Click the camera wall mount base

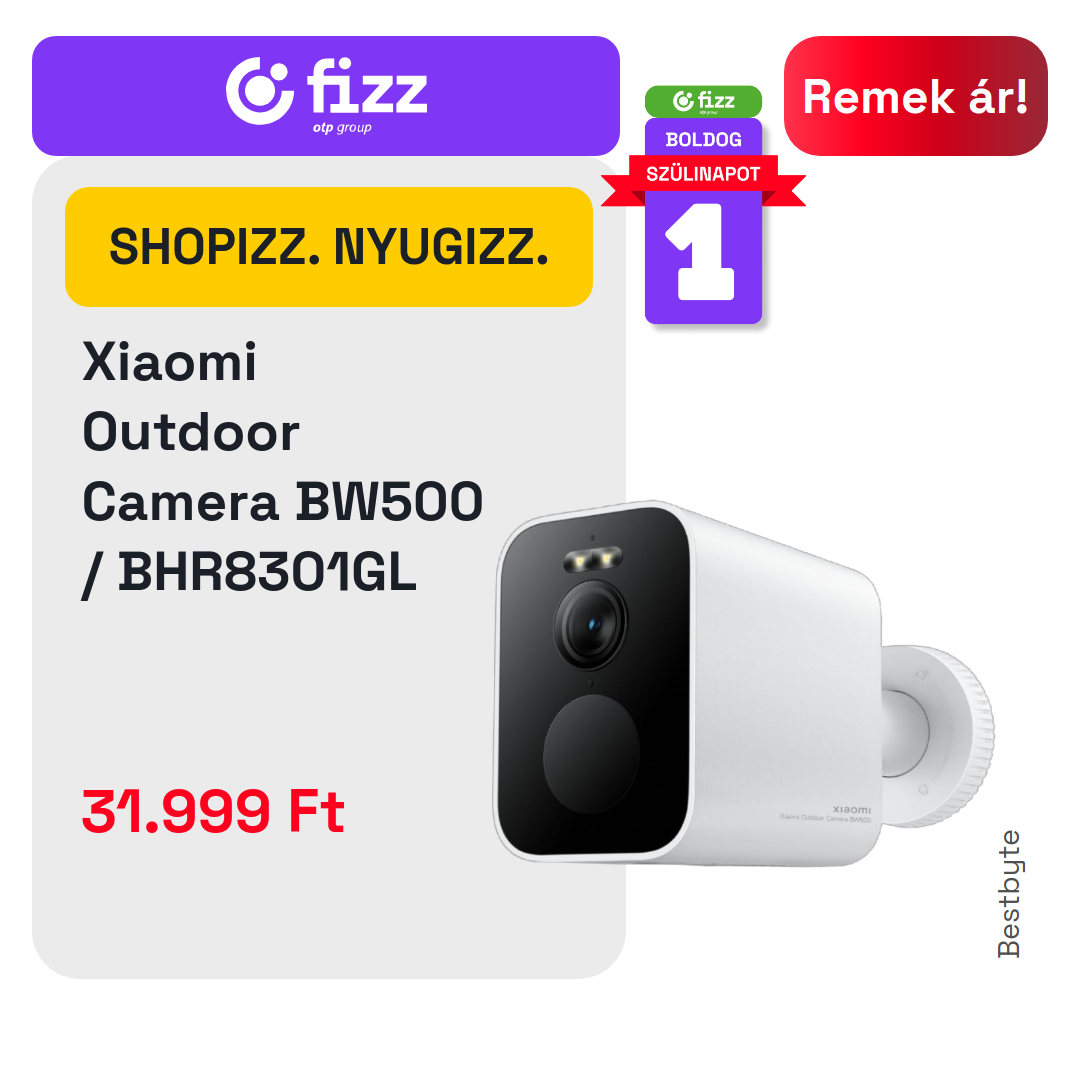tap(939, 736)
